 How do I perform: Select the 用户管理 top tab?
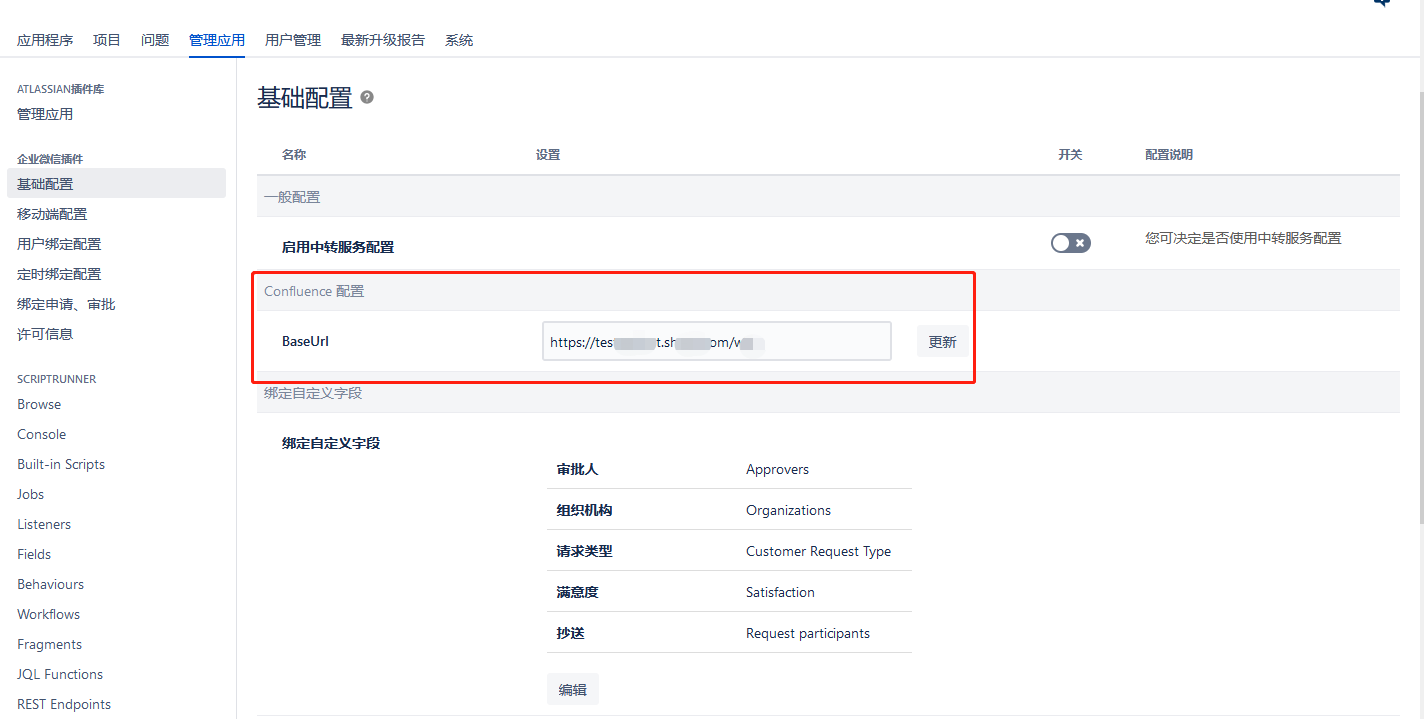293,40
